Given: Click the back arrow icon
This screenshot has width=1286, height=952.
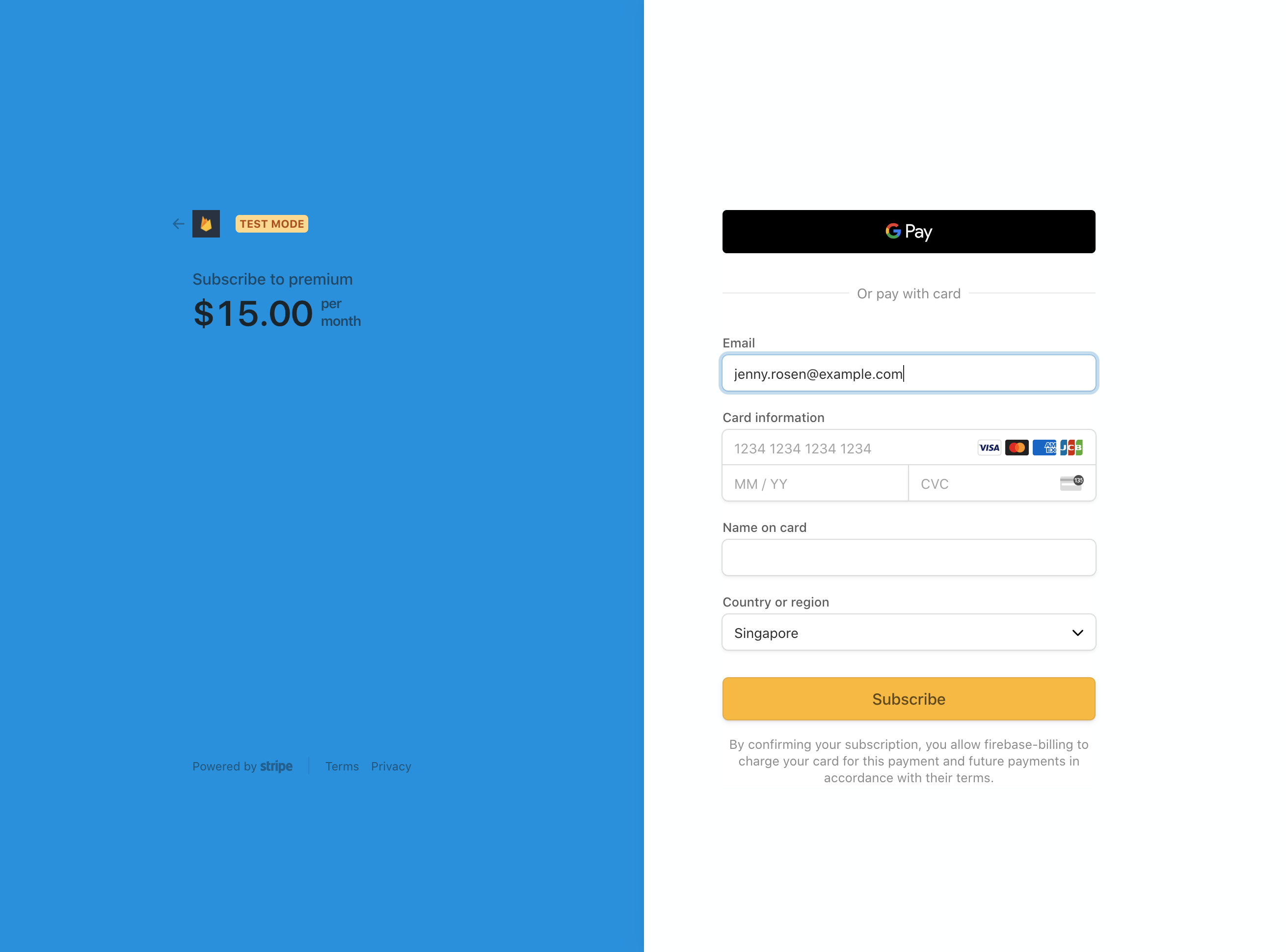Looking at the screenshot, I should tap(178, 223).
